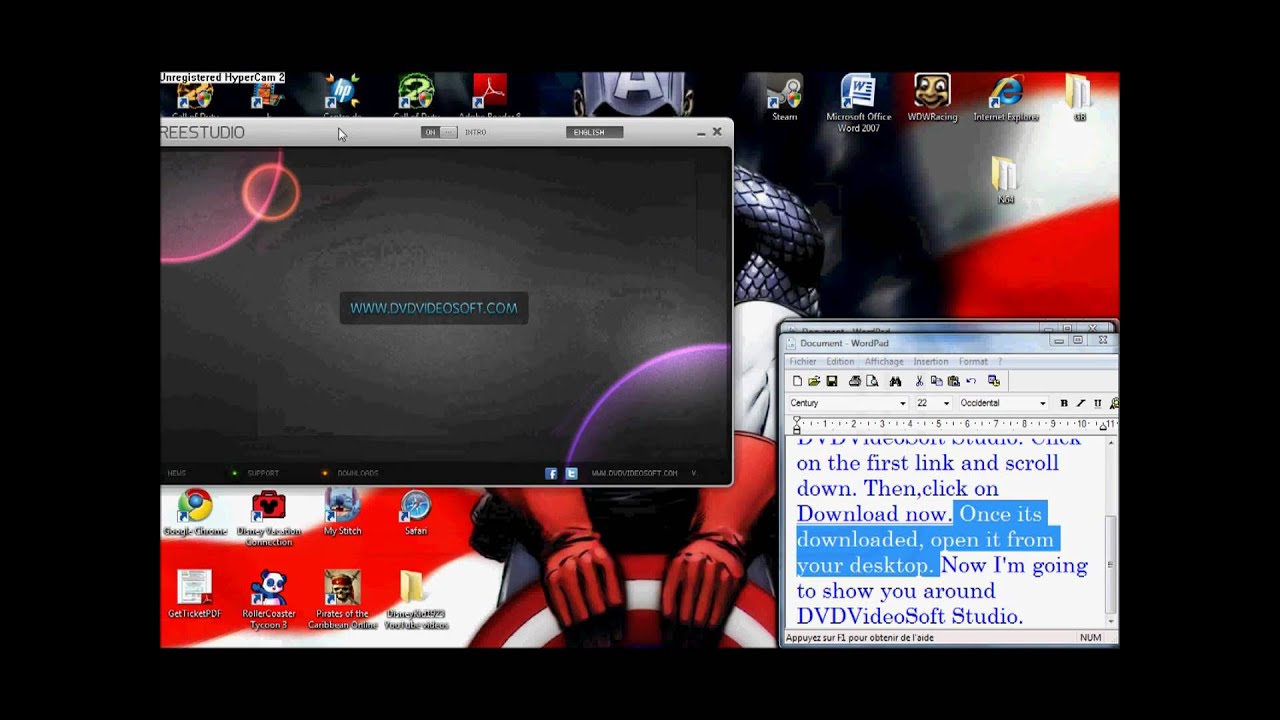Open the ? help menu in WordPad
Screen dimensions: 1280x720
(x=999, y=361)
